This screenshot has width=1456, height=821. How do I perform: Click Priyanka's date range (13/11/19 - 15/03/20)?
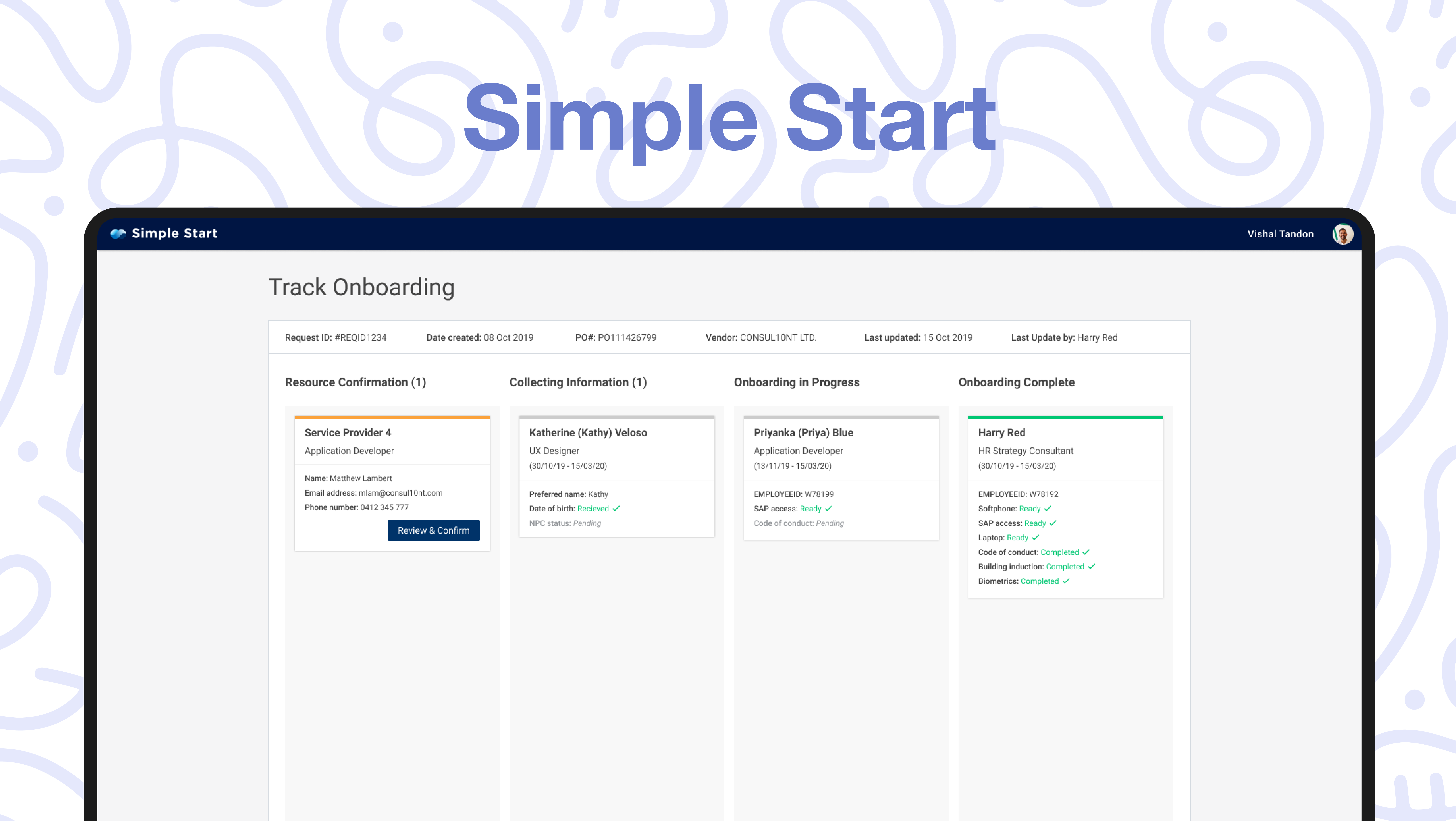click(x=792, y=466)
